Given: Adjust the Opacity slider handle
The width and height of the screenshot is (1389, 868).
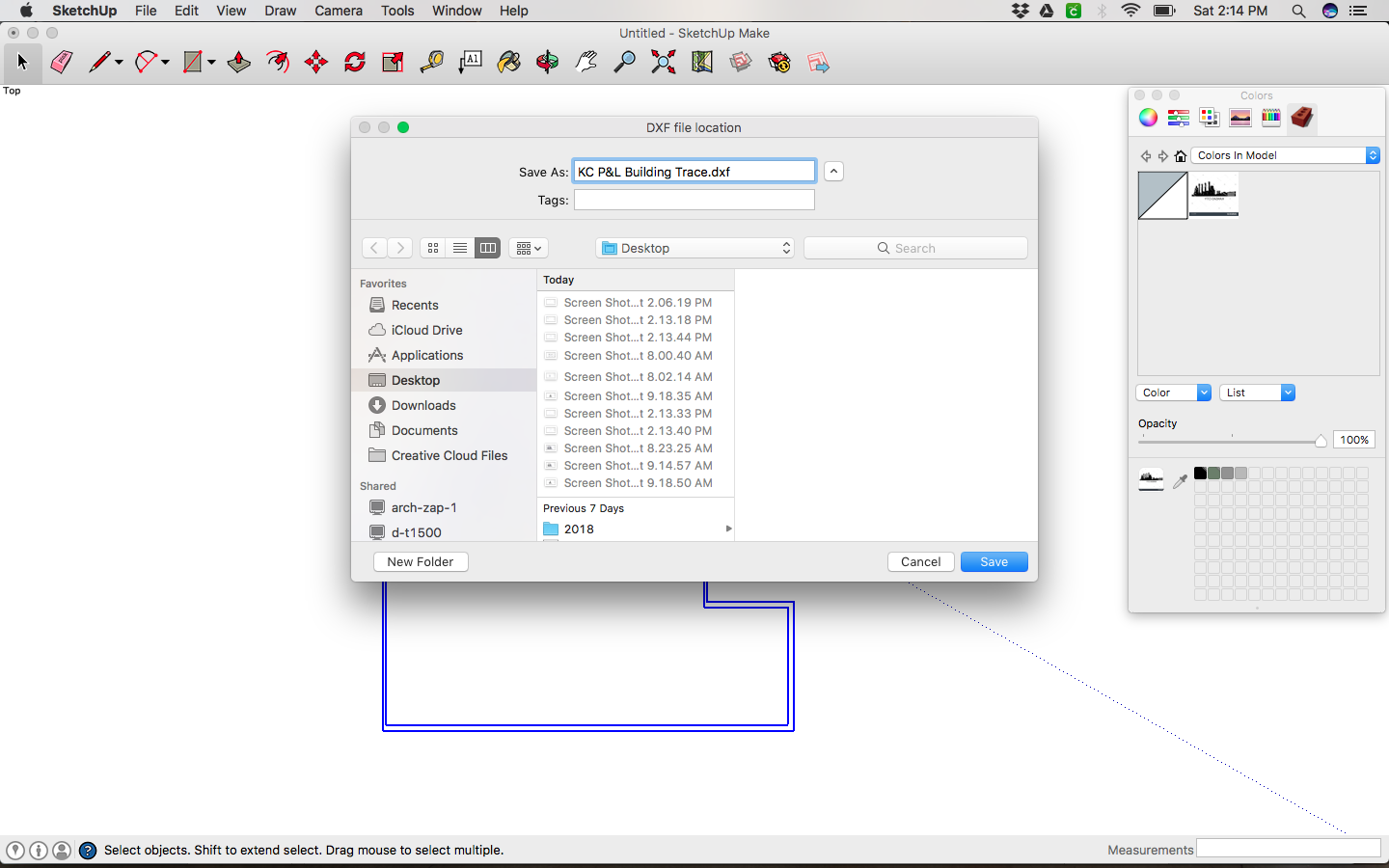Looking at the screenshot, I should pyautogui.click(x=1321, y=441).
